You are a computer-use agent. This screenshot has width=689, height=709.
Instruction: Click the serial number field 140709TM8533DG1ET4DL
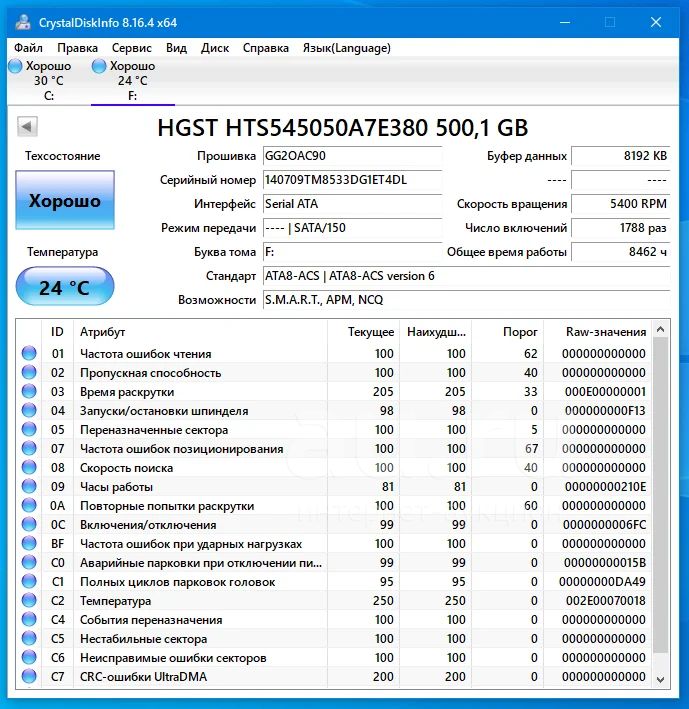pos(352,180)
